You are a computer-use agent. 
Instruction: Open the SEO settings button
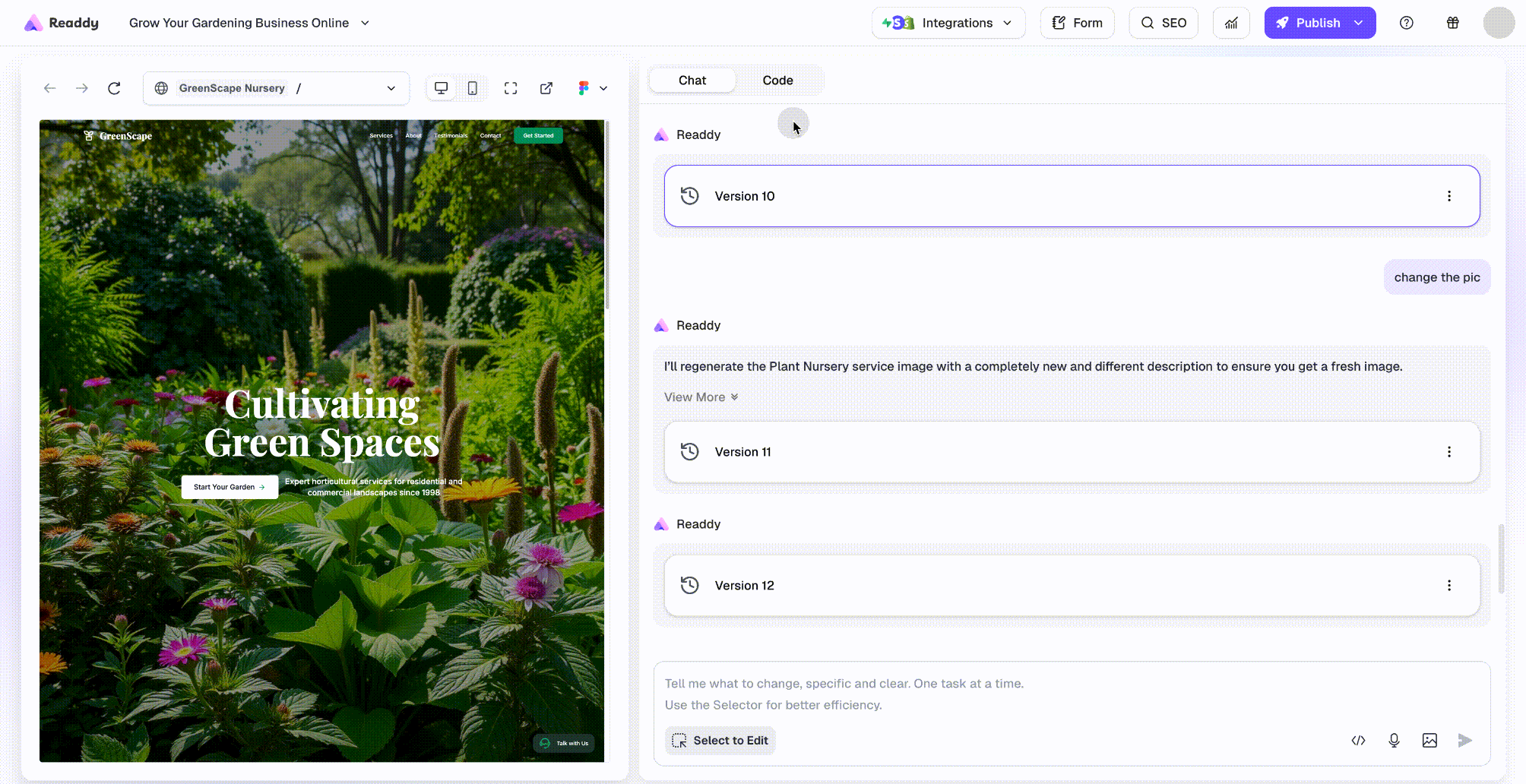click(x=1163, y=23)
